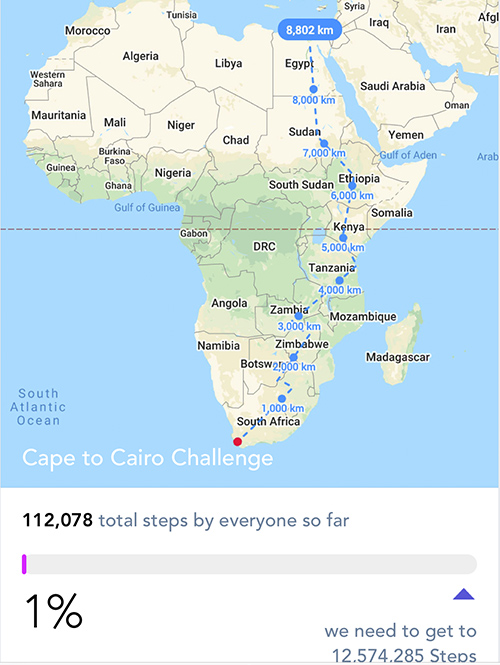
Task: Click the 6,000 km milestone dot in Ethiopia
Action: click(352, 186)
